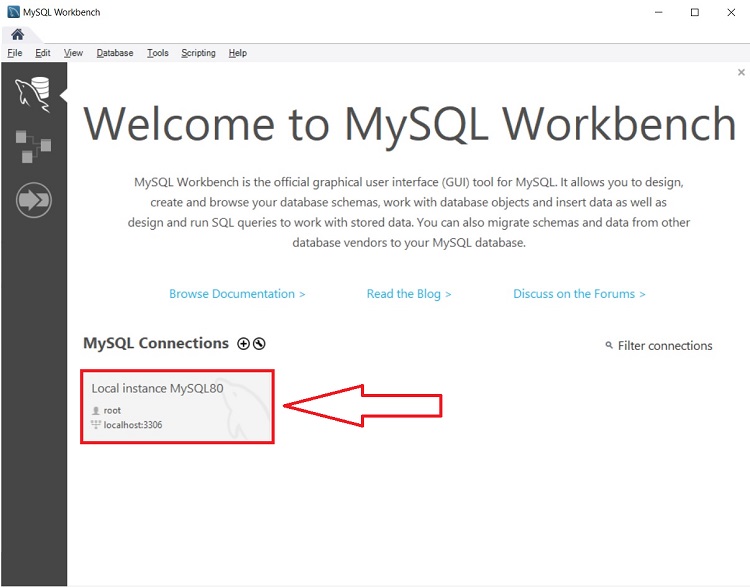Click the localhost:3306 text in connection tile
This screenshot has width=750, height=587.
coord(133,425)
